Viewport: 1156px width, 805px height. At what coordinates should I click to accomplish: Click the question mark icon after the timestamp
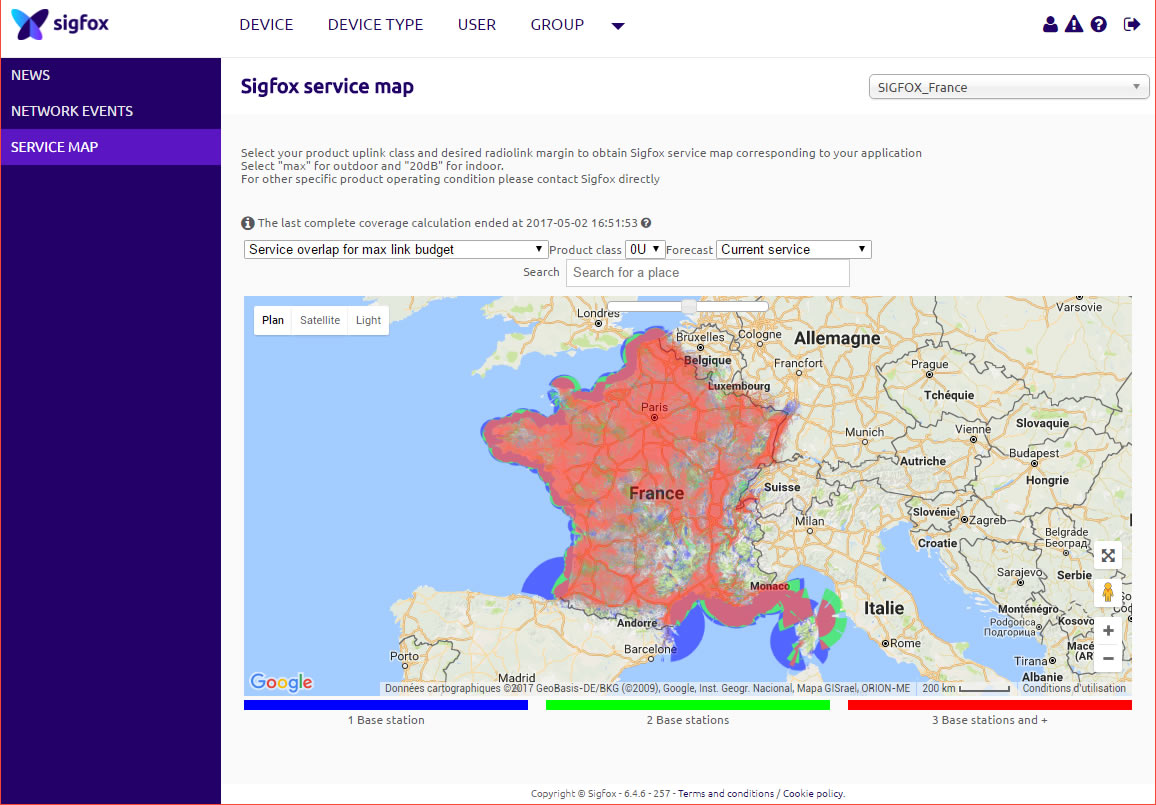pyautogui.click(x=646, y=223)
